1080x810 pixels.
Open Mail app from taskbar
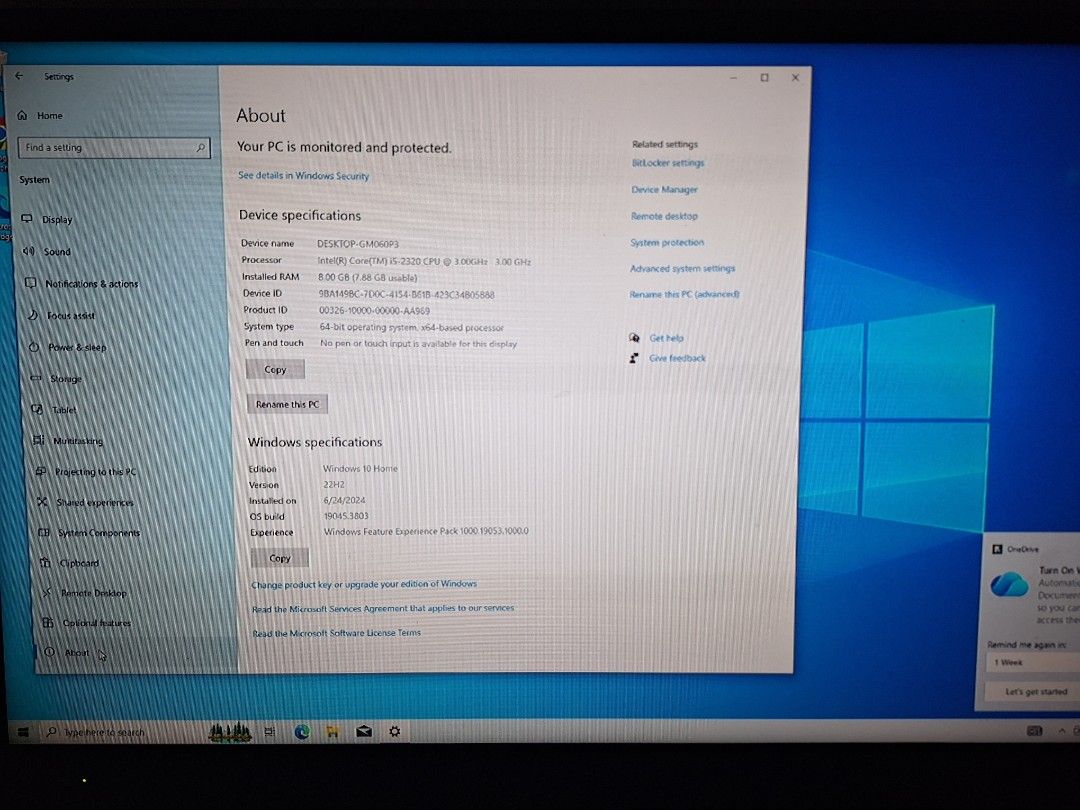[364, 731]
